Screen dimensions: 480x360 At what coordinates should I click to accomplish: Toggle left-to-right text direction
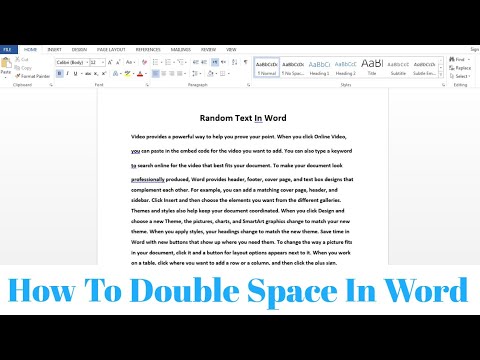pyautogui.click(x=215, y=62)
